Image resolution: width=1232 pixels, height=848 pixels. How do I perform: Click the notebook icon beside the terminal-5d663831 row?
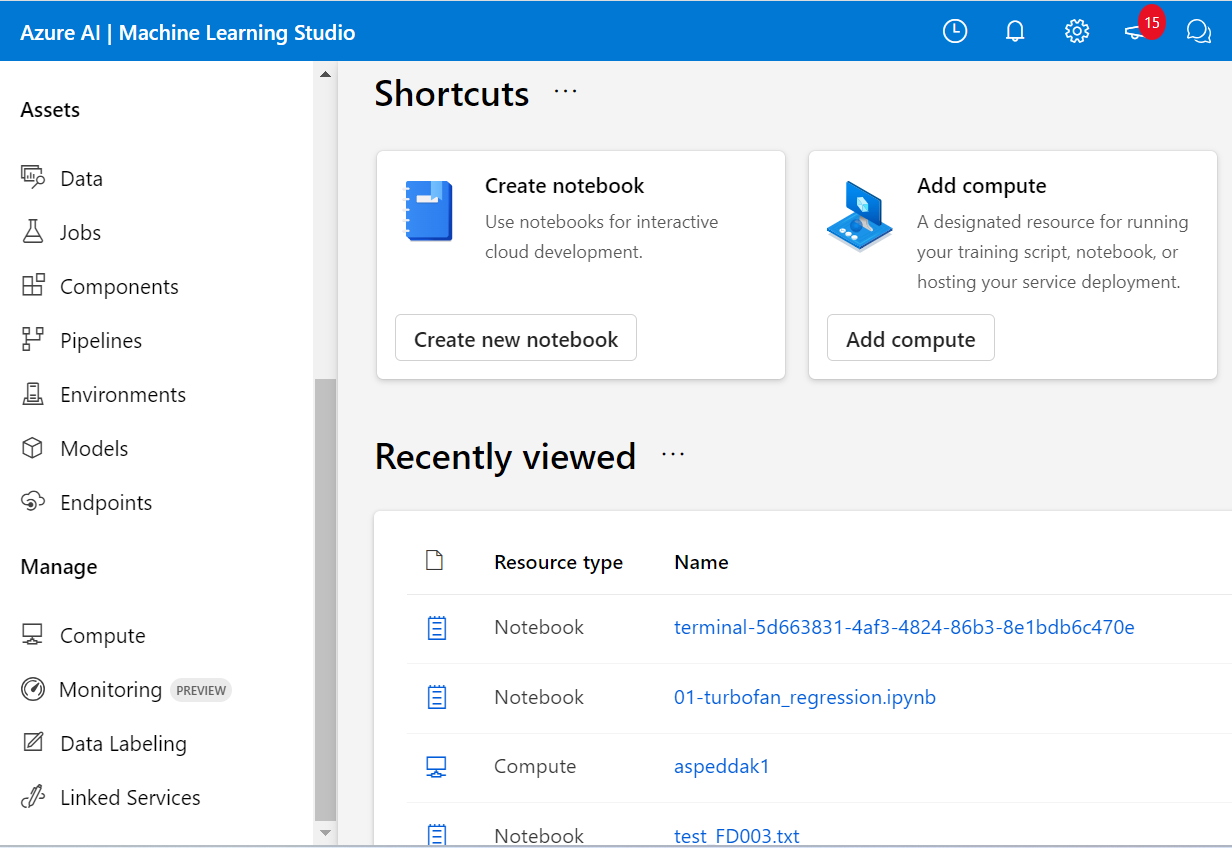pyautogui.click(x=436, y=628)
